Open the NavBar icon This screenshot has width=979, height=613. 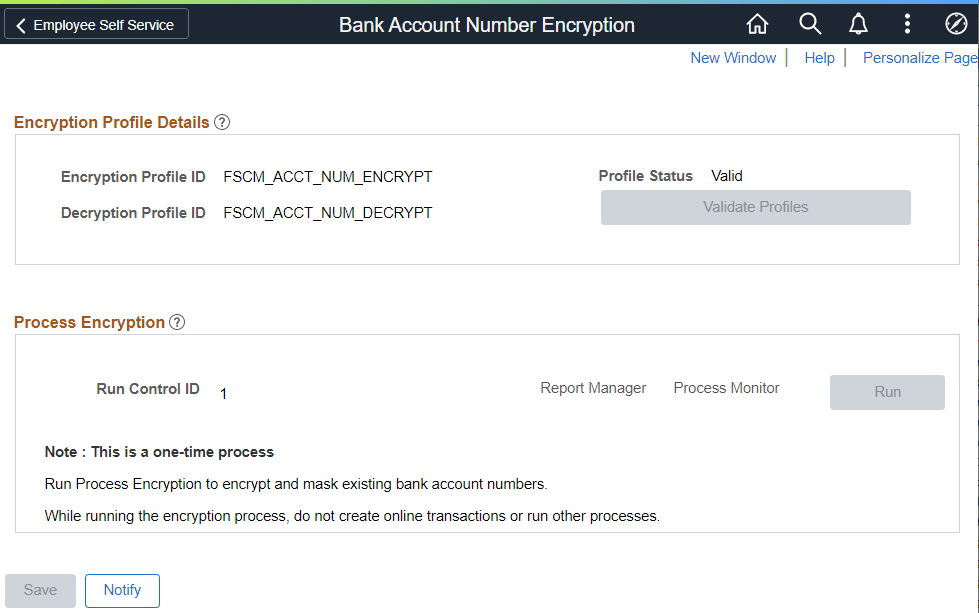pos(955,23)
